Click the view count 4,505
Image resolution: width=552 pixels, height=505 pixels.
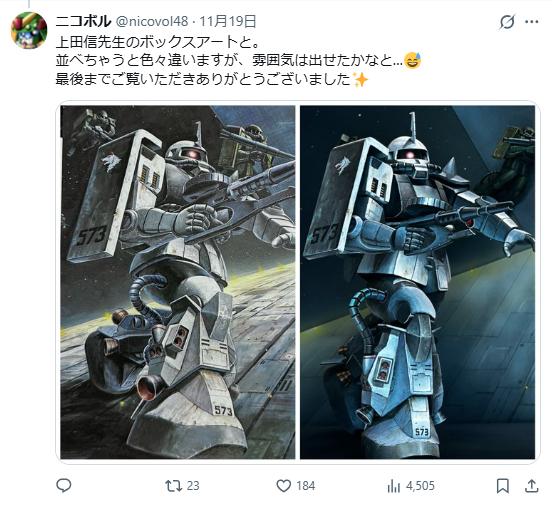[x=420, y=486]
